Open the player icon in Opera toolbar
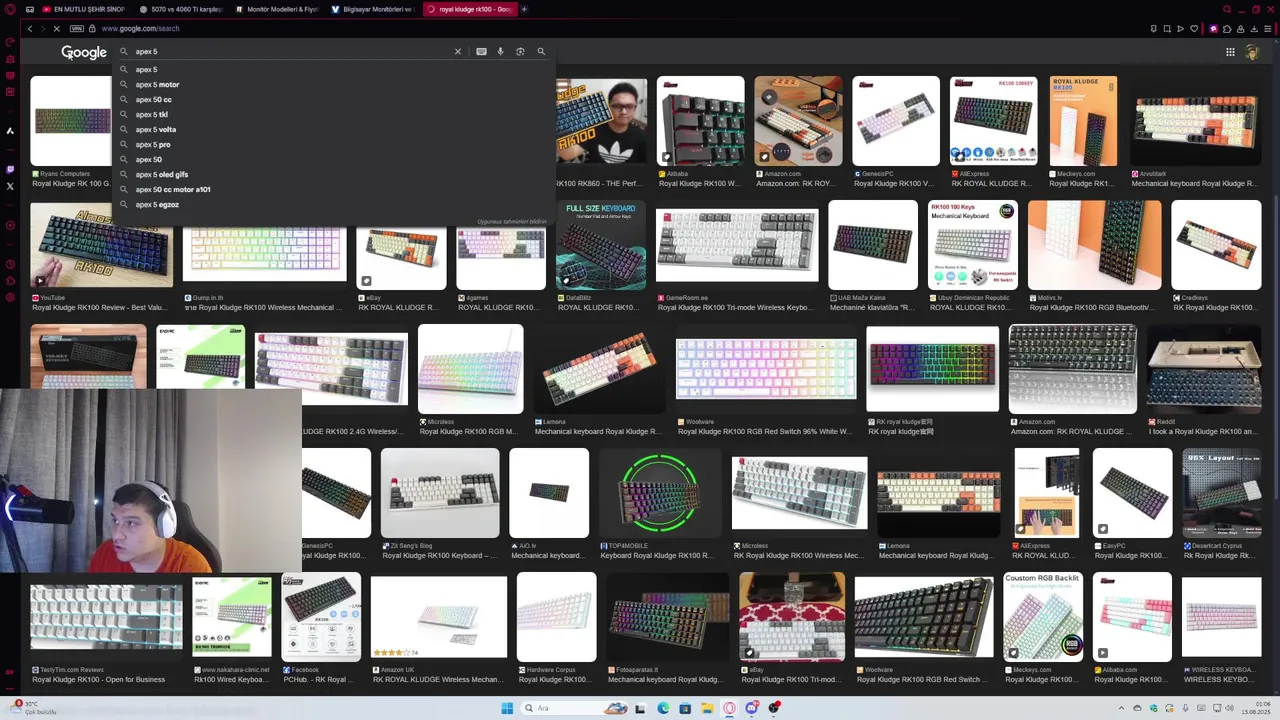Image resolution: width=1280 pixels, height=720 pixels. coord(1180,29)
